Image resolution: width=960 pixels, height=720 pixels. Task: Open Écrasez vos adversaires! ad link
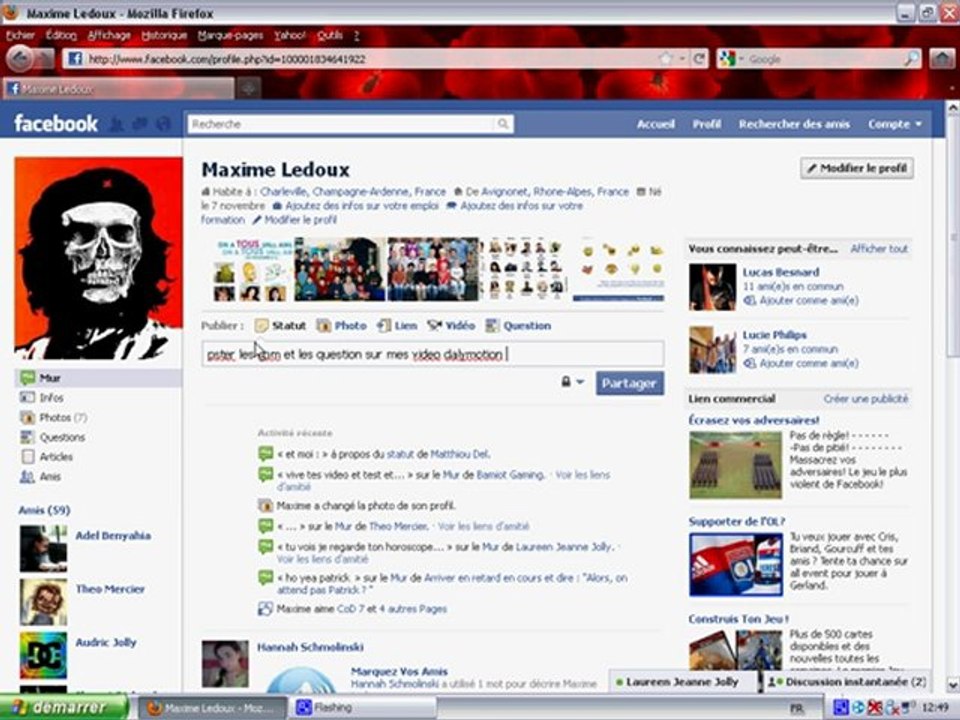tap(754, 420)
